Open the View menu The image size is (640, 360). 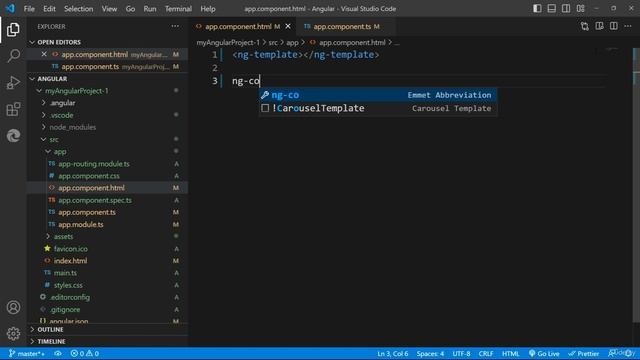point(109,9)
